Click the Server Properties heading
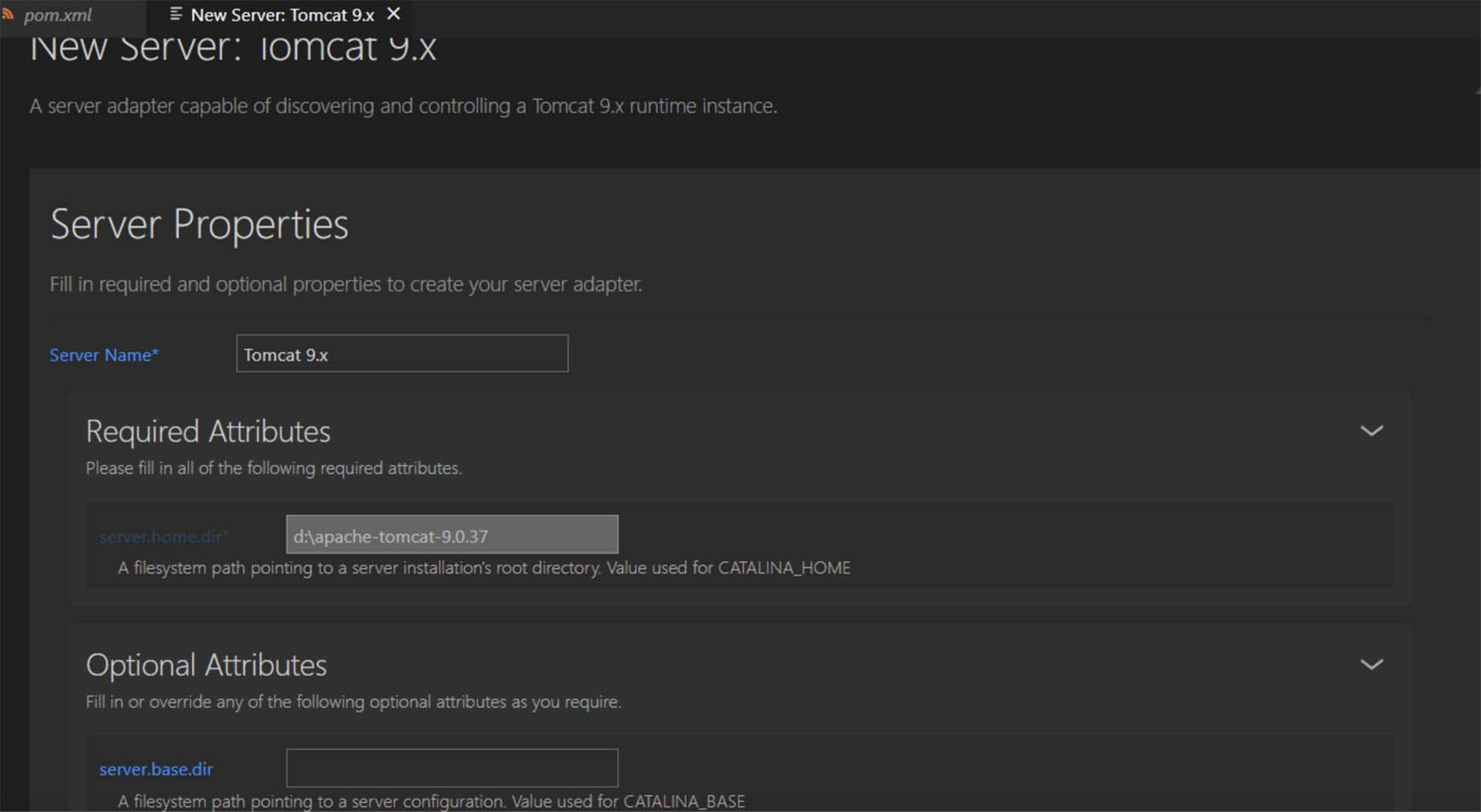 (200, 224)
